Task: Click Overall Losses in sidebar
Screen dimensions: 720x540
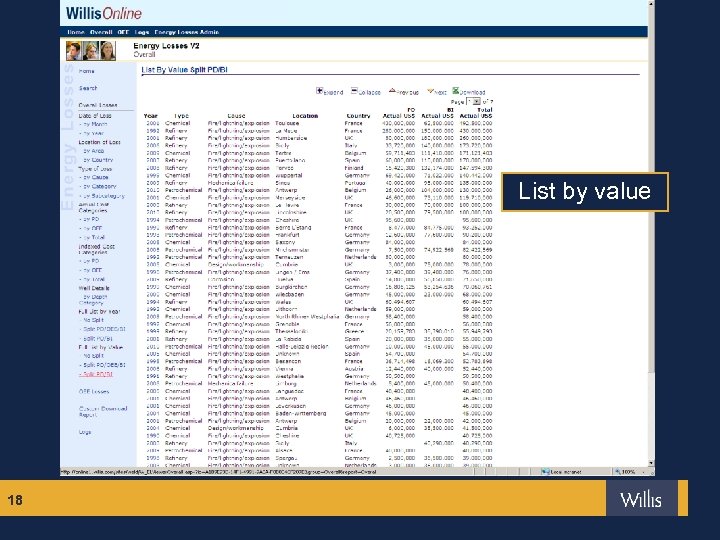Action: click(x=98, y=105)
